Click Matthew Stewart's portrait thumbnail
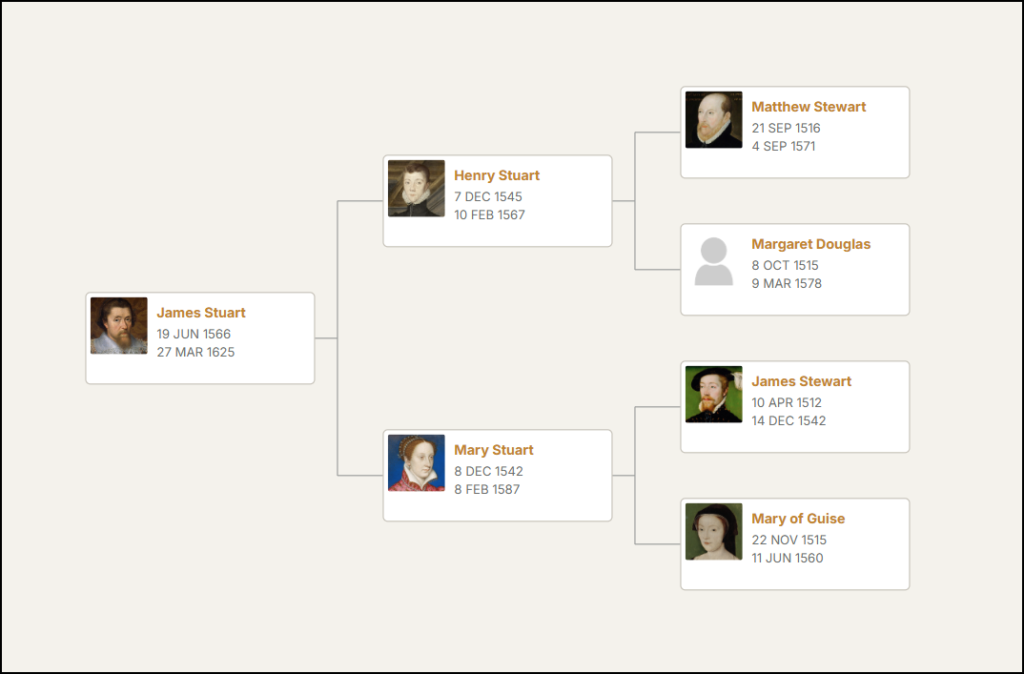The width and height of the screenshot is (1024, 674). [714, 120]
